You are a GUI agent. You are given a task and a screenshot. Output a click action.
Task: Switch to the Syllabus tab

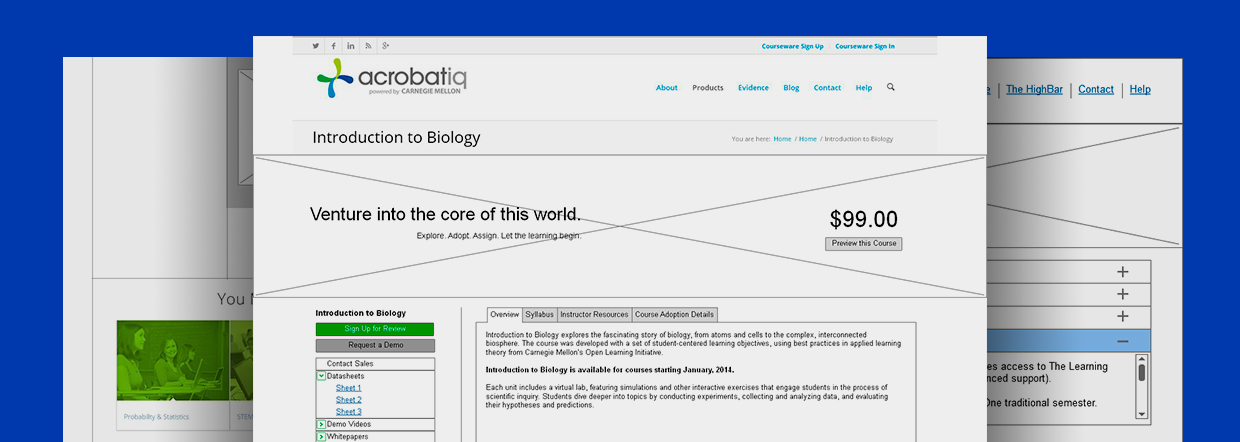pos(540,315)
